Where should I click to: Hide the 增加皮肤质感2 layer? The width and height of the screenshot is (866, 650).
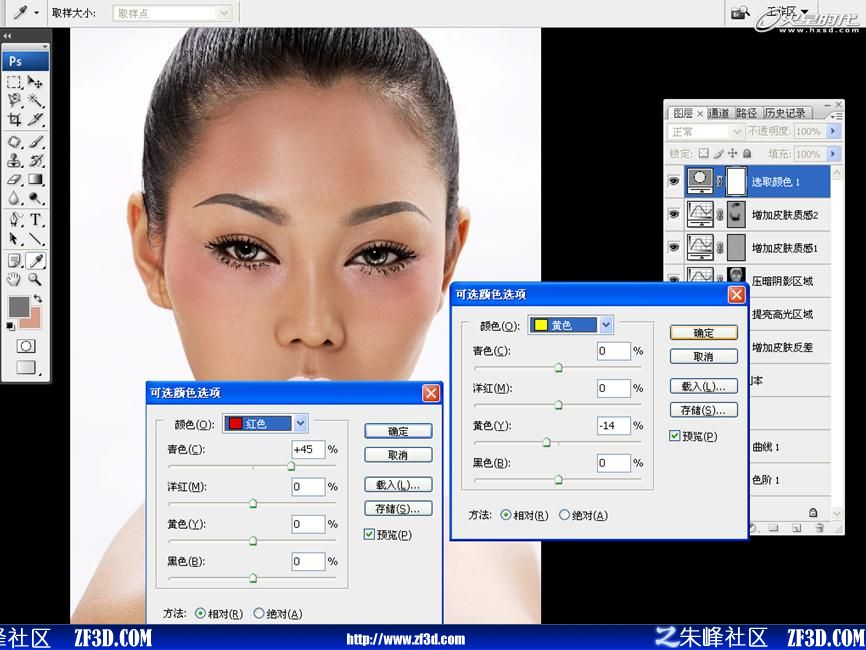tap(674, 214)
